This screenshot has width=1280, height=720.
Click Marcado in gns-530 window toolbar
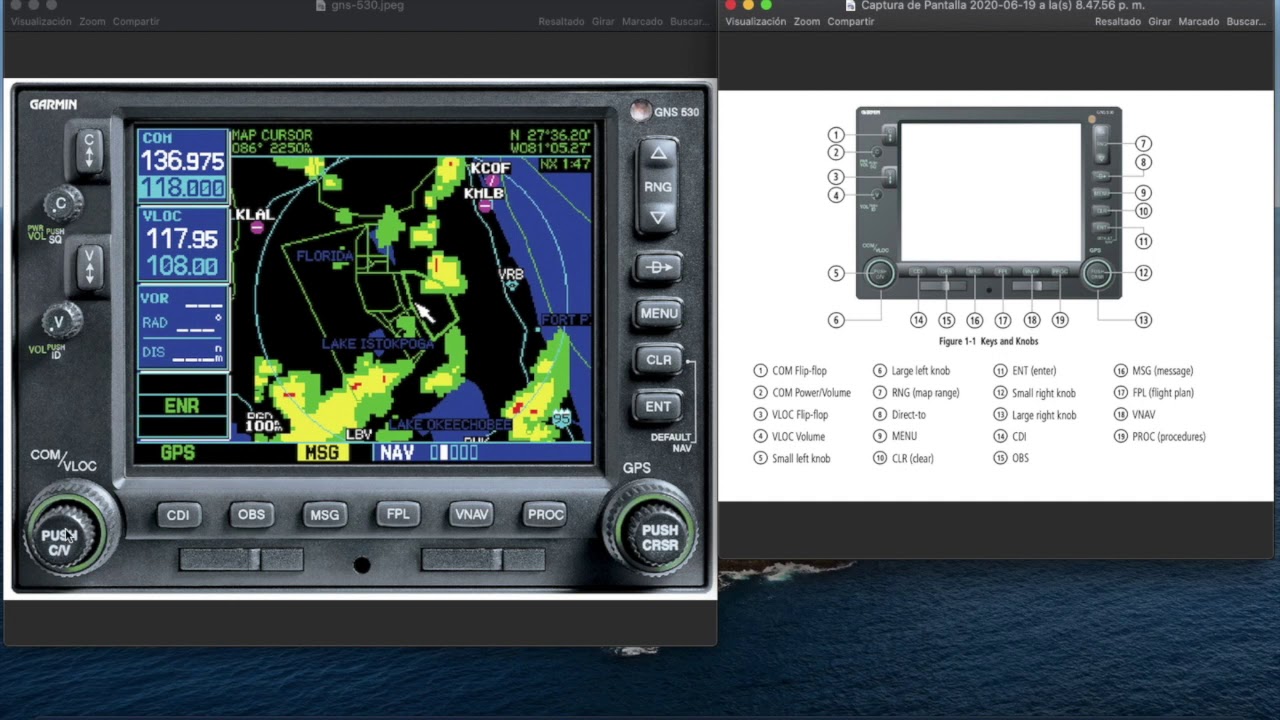click(x=642, y=21)
